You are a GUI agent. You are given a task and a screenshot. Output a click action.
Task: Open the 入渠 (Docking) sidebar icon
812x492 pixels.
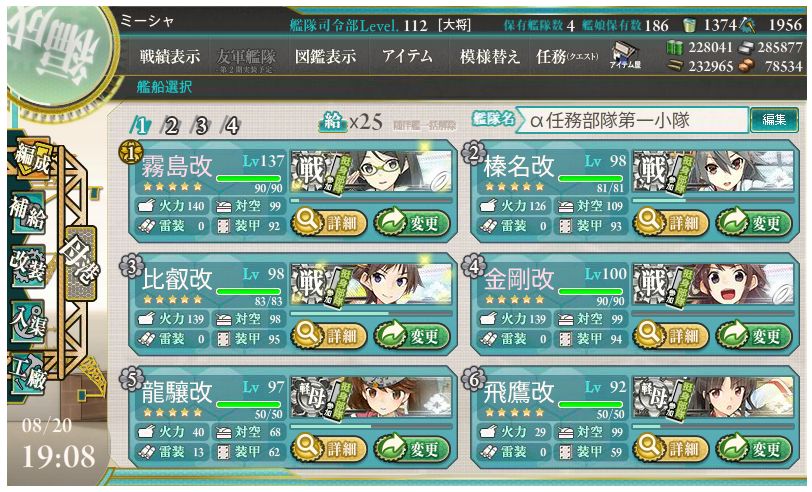click(x=28, y=320)
